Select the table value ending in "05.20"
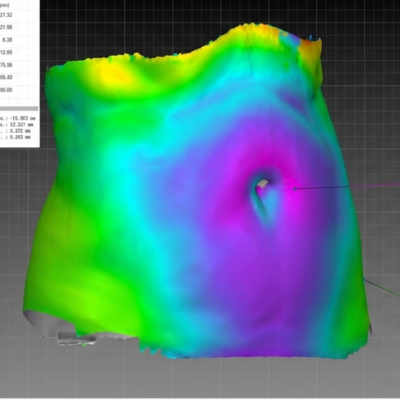Screen dimensions: 400x400 coord(7,90)
